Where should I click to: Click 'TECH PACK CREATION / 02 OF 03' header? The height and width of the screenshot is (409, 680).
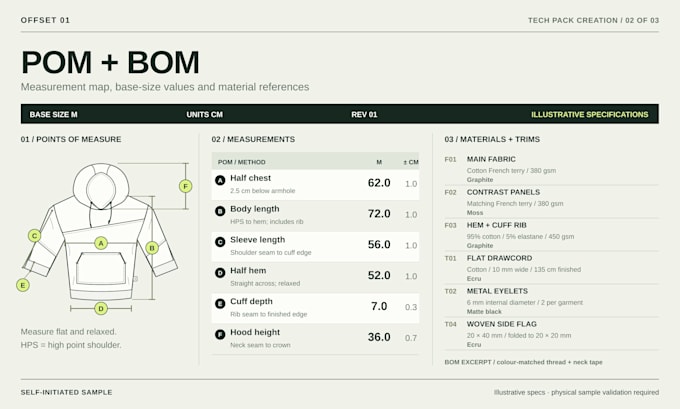pyautogui.click(x=593, y=20)
